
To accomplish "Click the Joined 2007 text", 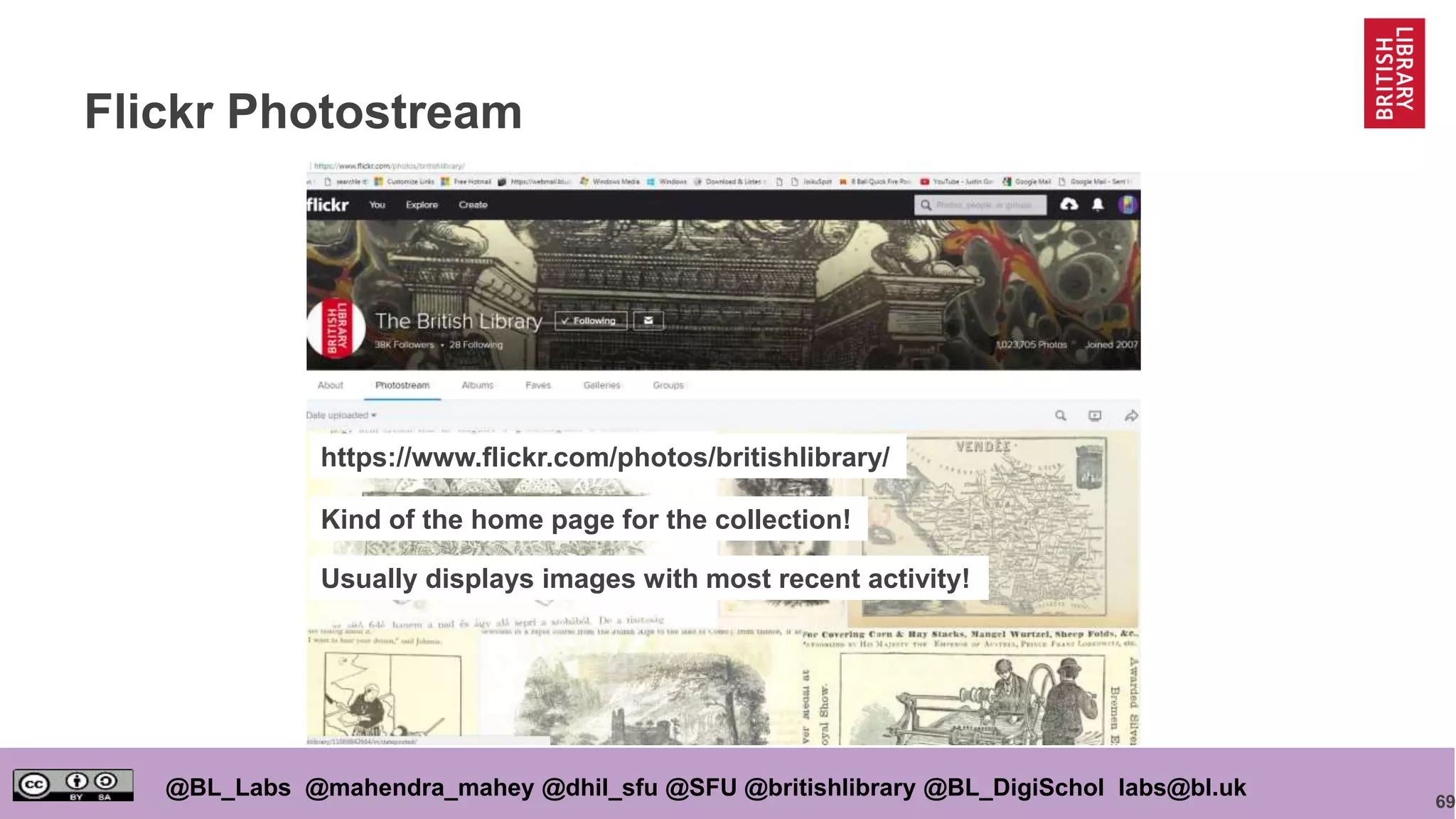I will [1111, 345].
